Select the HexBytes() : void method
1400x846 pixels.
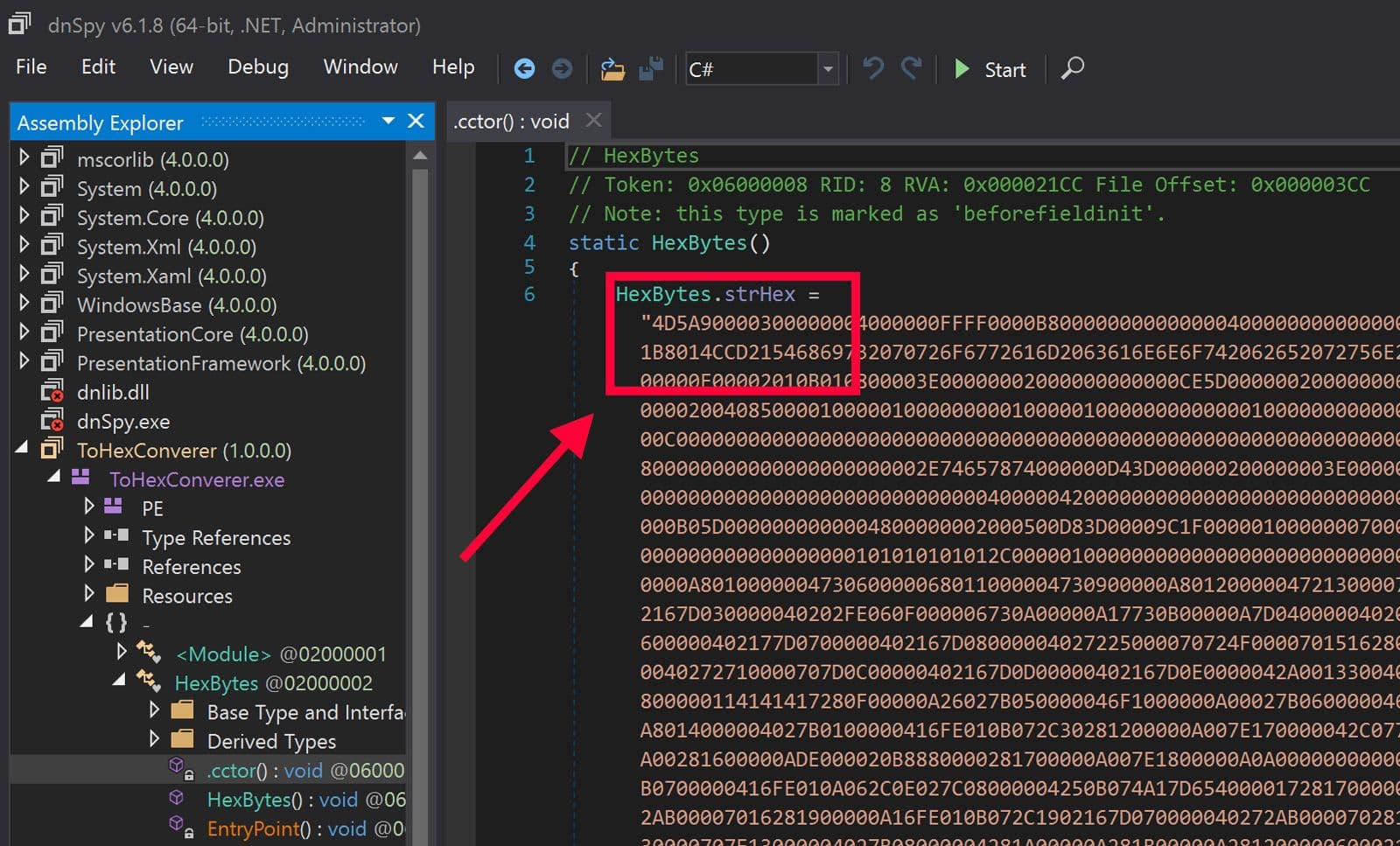point(306,800)
